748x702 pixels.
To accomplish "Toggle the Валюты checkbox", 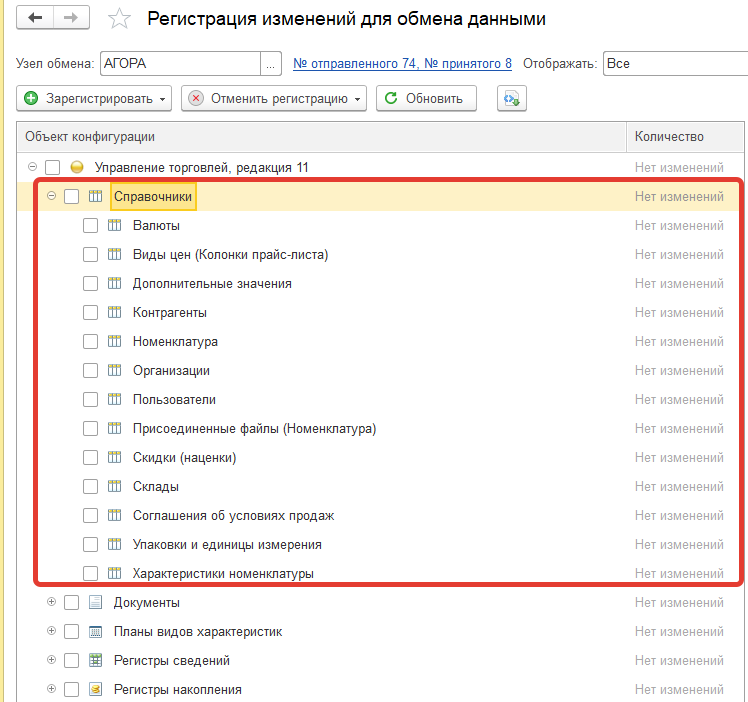I will (x=90, y=226).
